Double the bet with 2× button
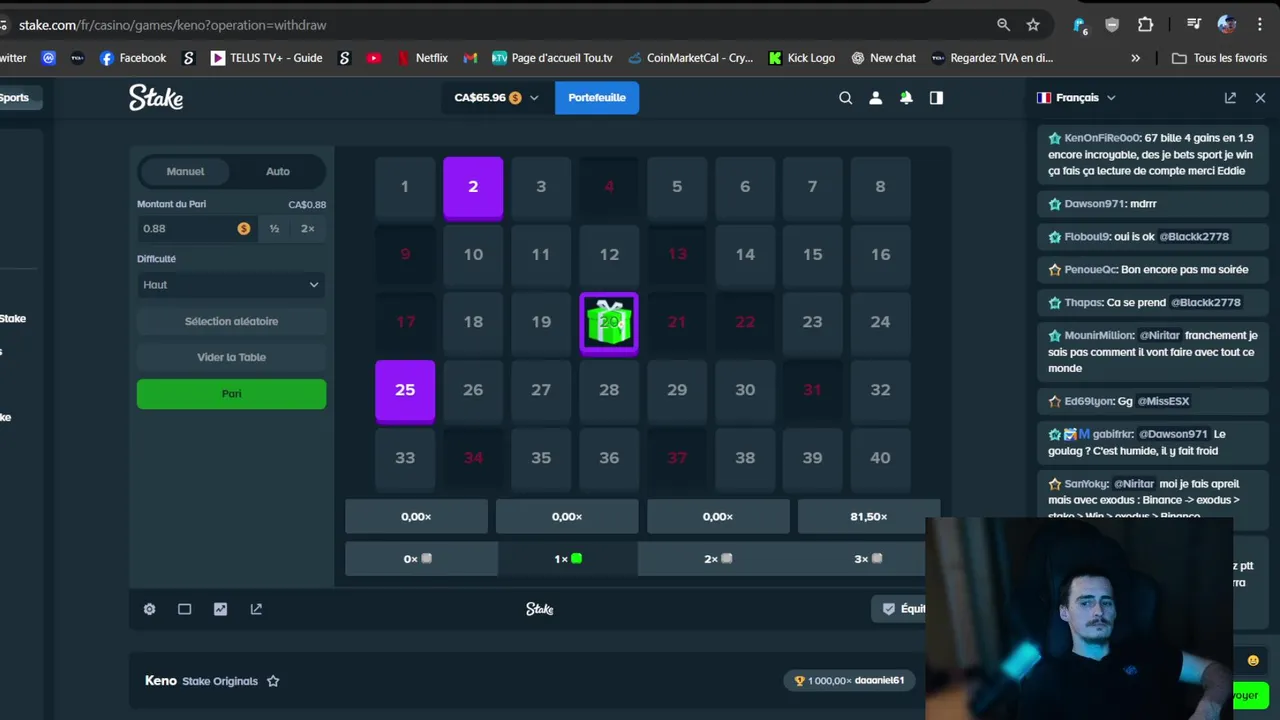This screenshot has width=1280, height=720. pyautogui.click(x=308, y=229)
